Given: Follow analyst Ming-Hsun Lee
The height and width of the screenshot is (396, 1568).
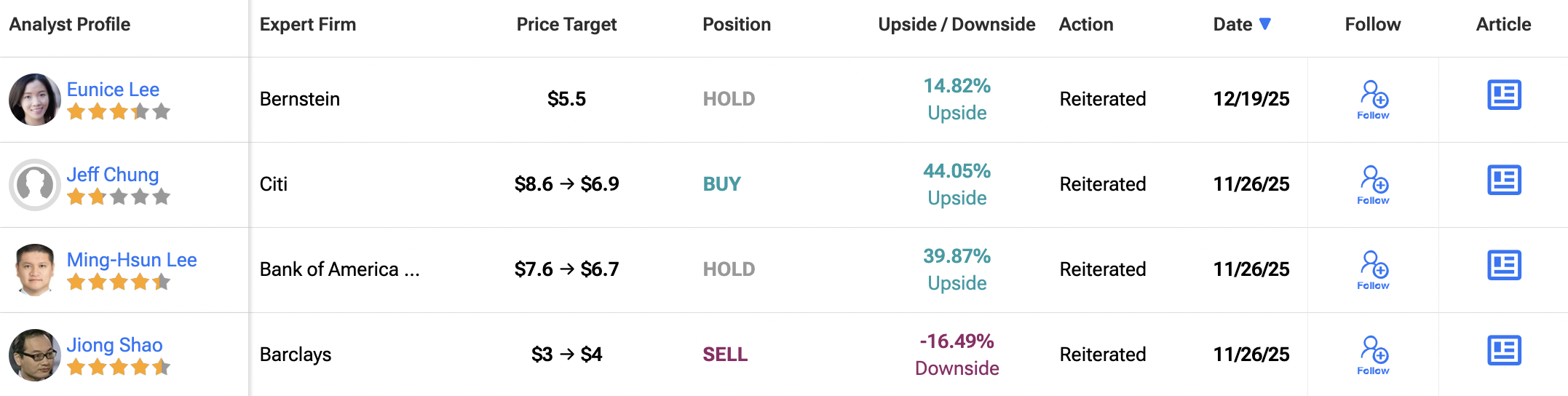Looking at the screenshot, I should (x=1373, y=269).
